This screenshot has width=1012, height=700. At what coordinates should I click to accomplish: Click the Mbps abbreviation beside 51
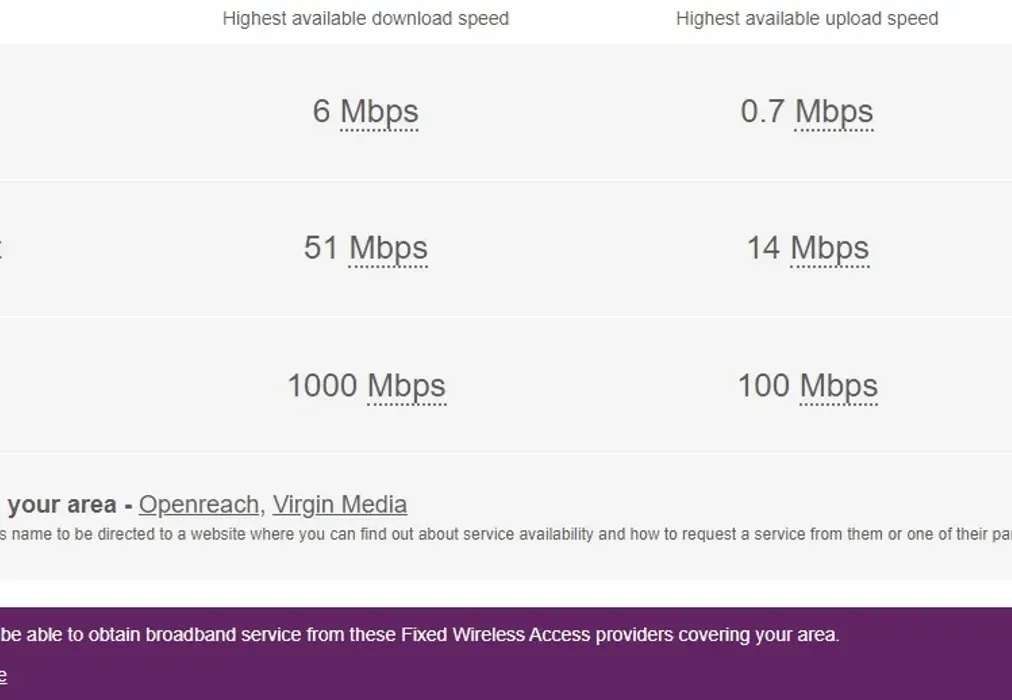(388, 248)
